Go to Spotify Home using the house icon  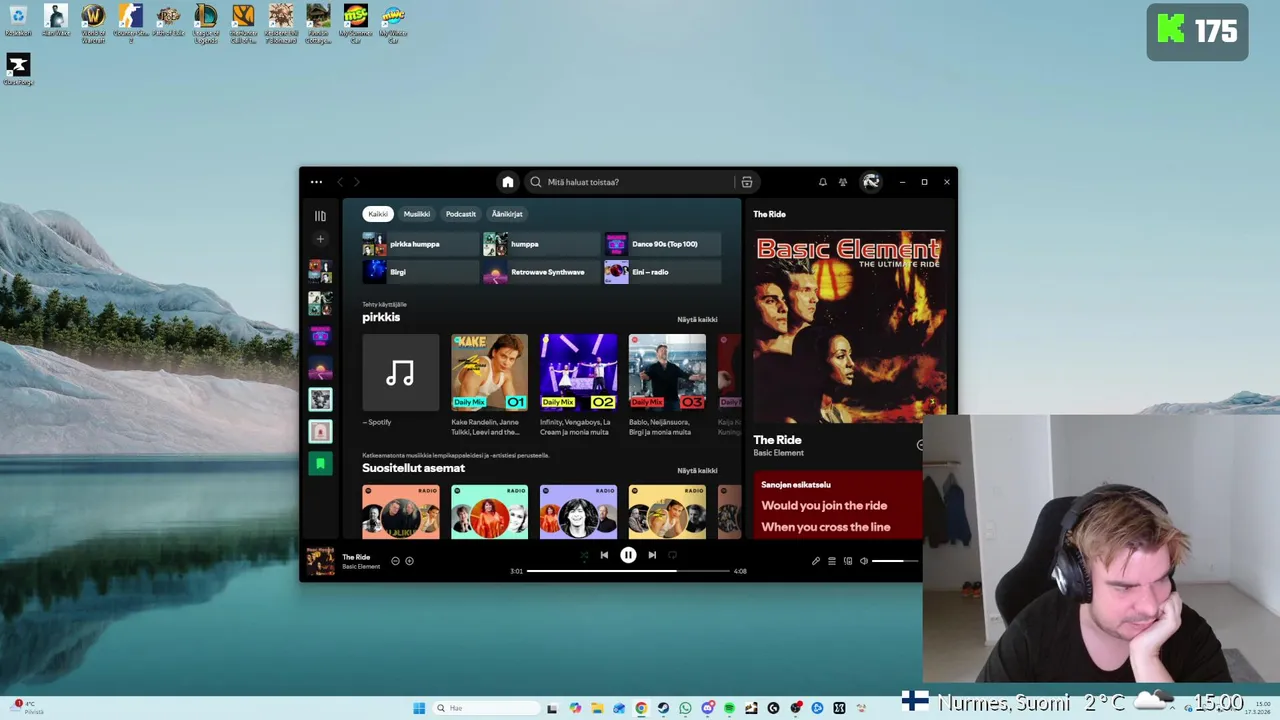point(508,182)
